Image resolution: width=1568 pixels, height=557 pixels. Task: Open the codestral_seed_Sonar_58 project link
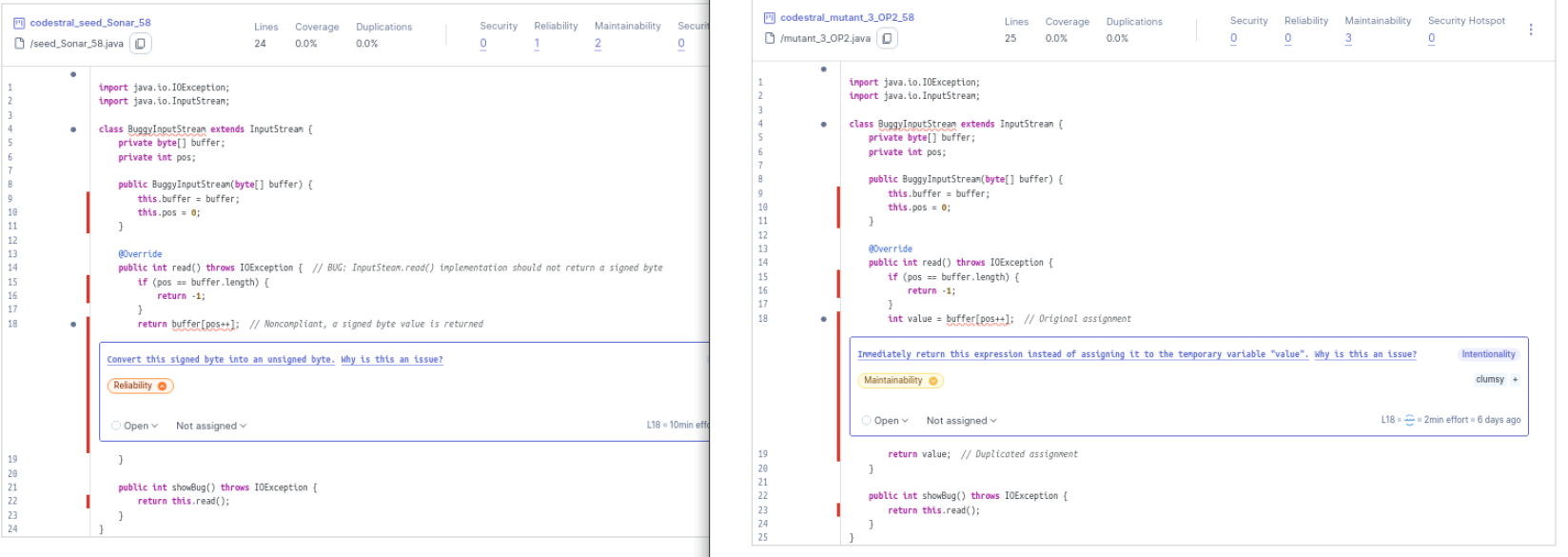click(90, 23)
